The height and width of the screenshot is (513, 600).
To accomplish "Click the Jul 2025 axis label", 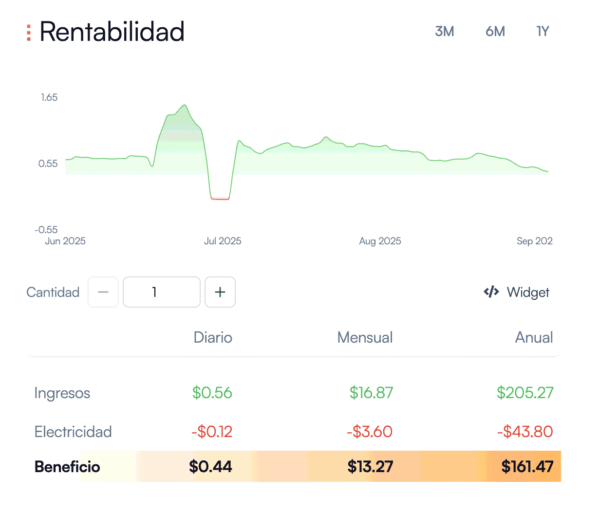I will [x=222, y=241].
